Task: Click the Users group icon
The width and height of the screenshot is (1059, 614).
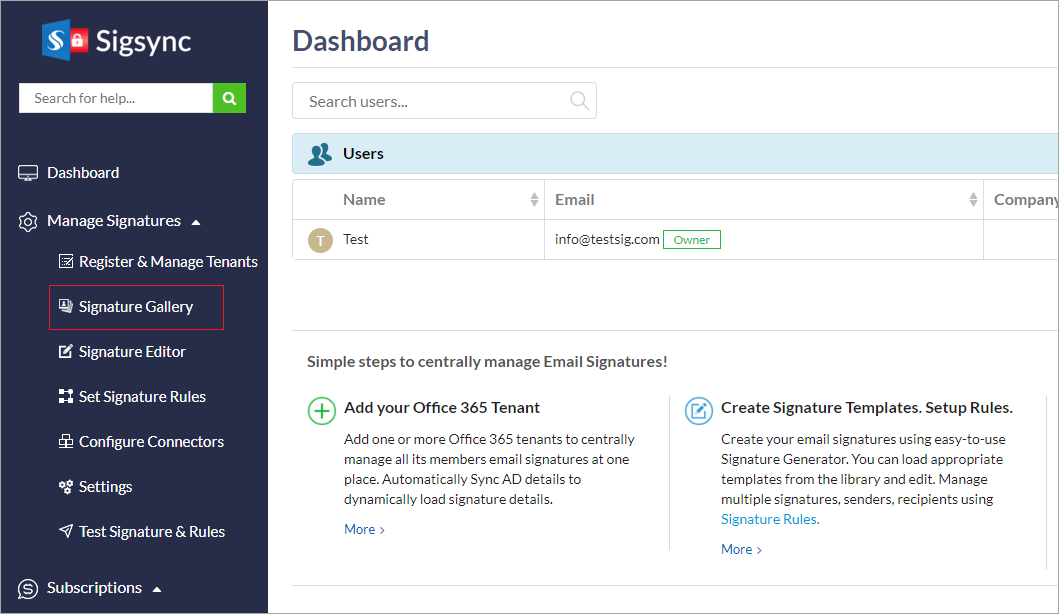Action: 320,154
